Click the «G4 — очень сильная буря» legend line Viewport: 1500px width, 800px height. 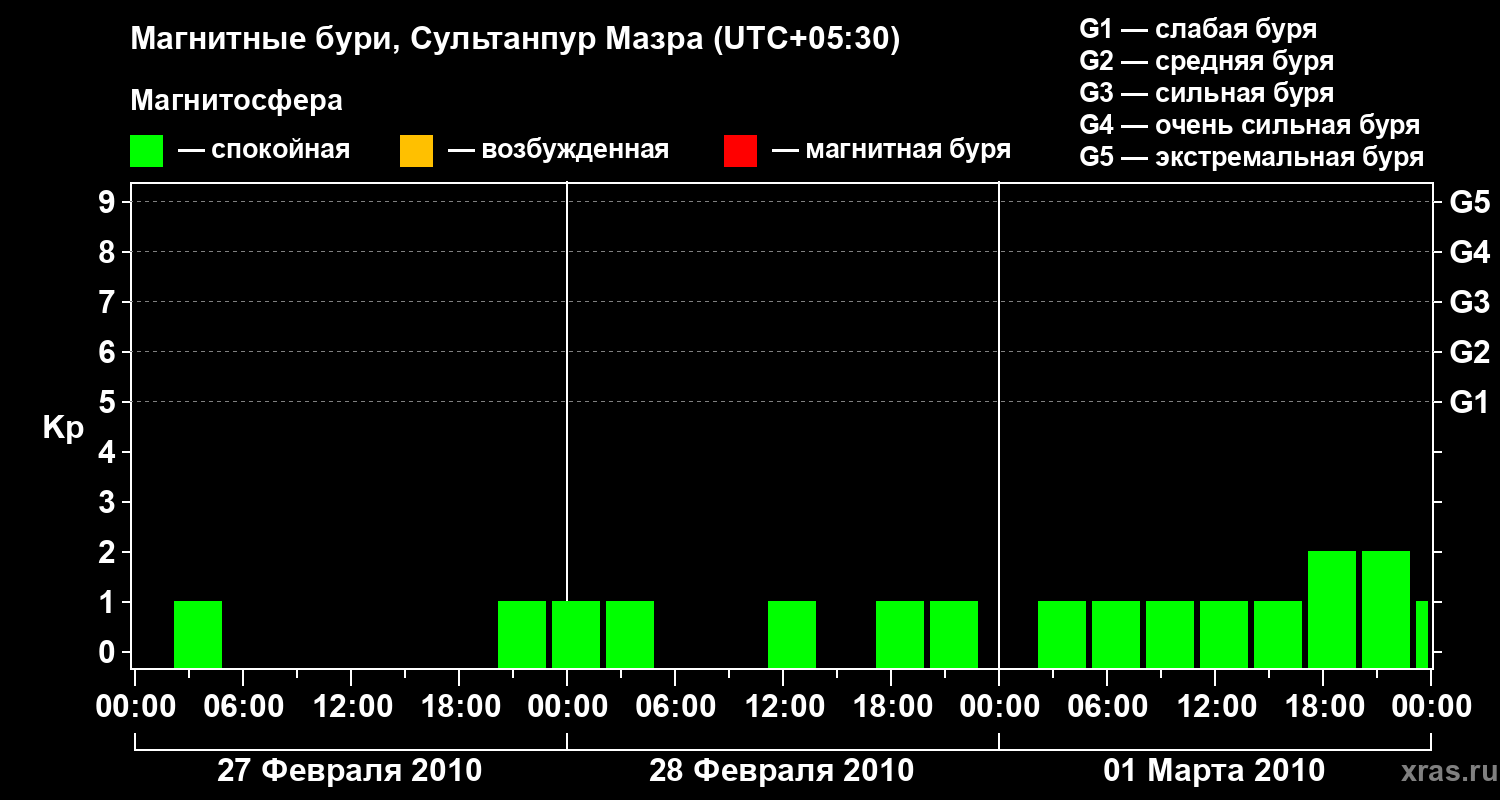(x=1250, y=125)
